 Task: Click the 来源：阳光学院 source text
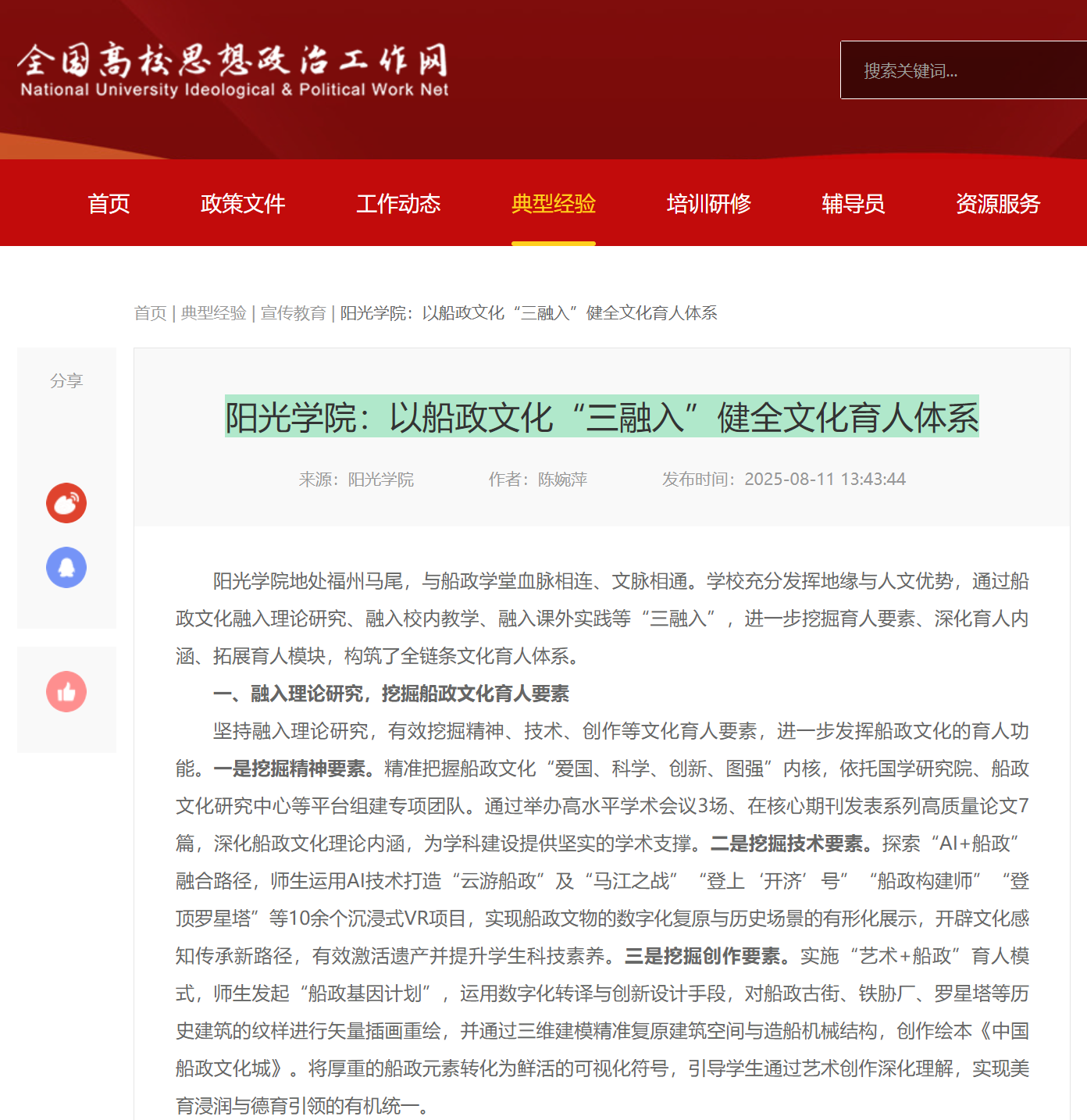tap(356, 480)
